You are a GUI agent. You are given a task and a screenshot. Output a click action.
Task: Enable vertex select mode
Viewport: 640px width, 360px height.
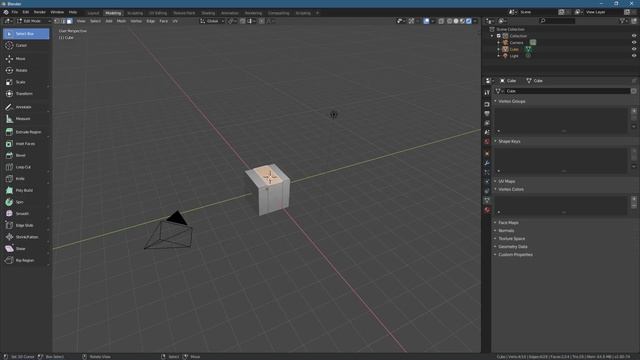point(57,21)
